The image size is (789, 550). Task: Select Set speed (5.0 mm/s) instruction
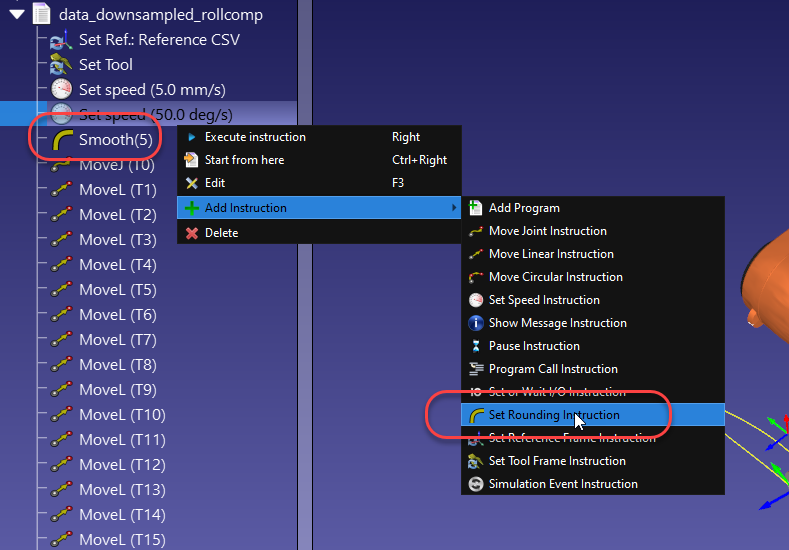[152, 90]
